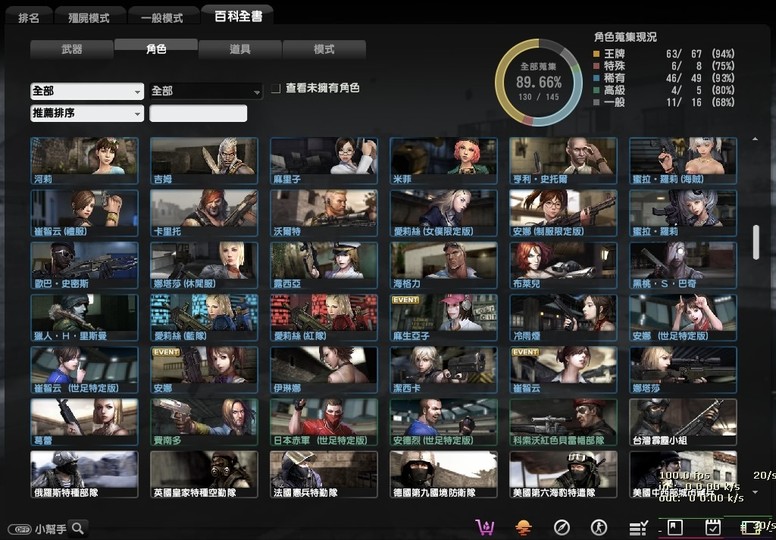The height and width of the screenshot is (540, 776).
Task: Click the bookmark page icon in bottom bar
Action: (675, 527)
